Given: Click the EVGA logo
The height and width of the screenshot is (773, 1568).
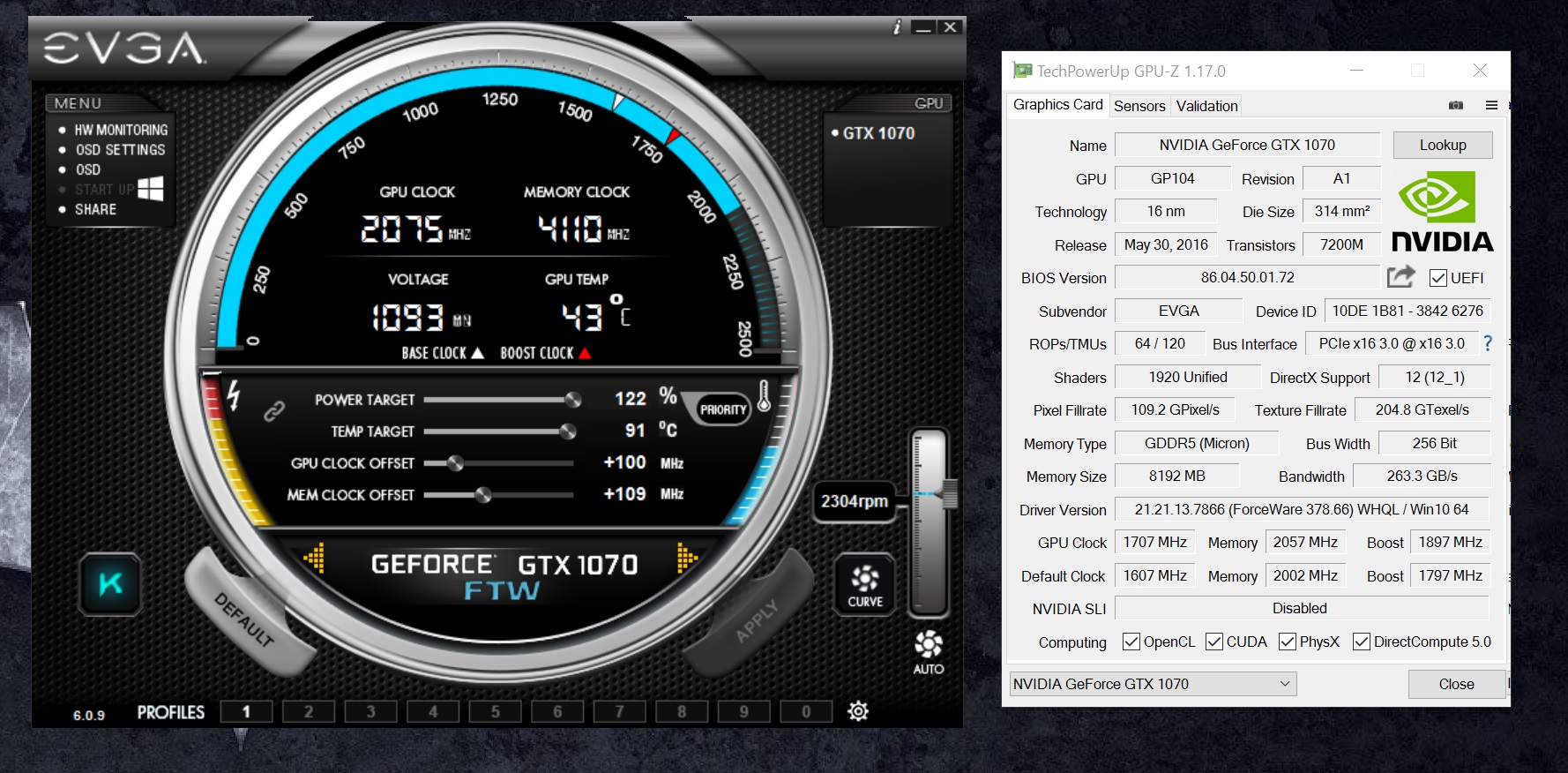Looking at the screenshot, I should point(124,49).
